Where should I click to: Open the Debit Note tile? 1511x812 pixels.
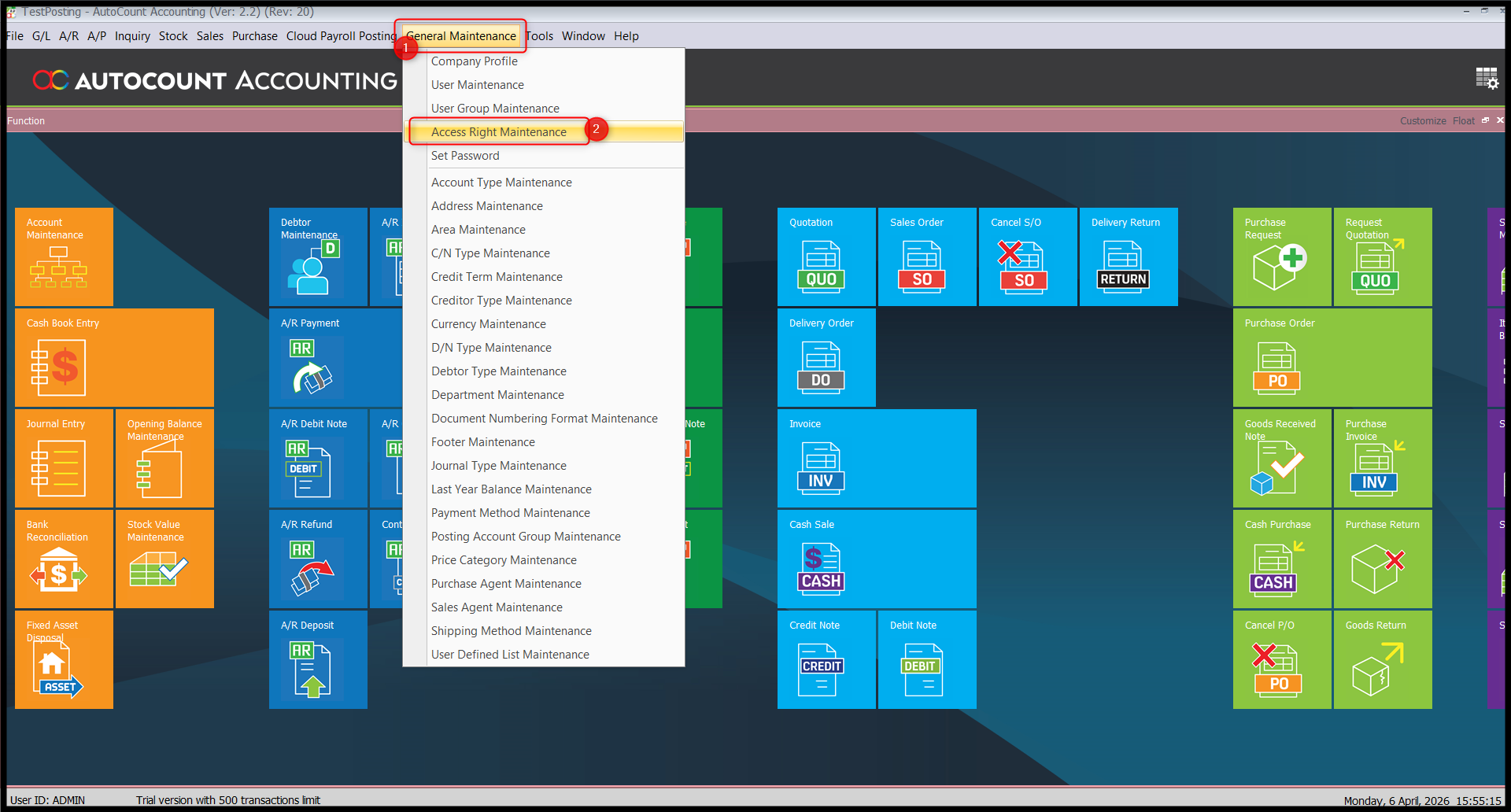point(927,659)
